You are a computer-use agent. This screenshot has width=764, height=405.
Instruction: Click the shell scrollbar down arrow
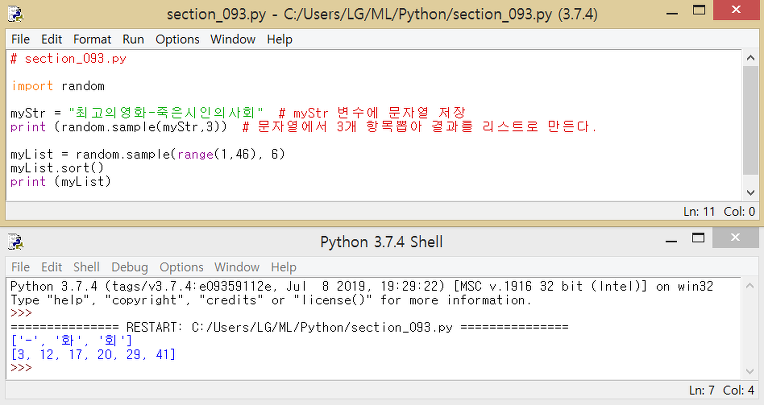click(750, 371)
